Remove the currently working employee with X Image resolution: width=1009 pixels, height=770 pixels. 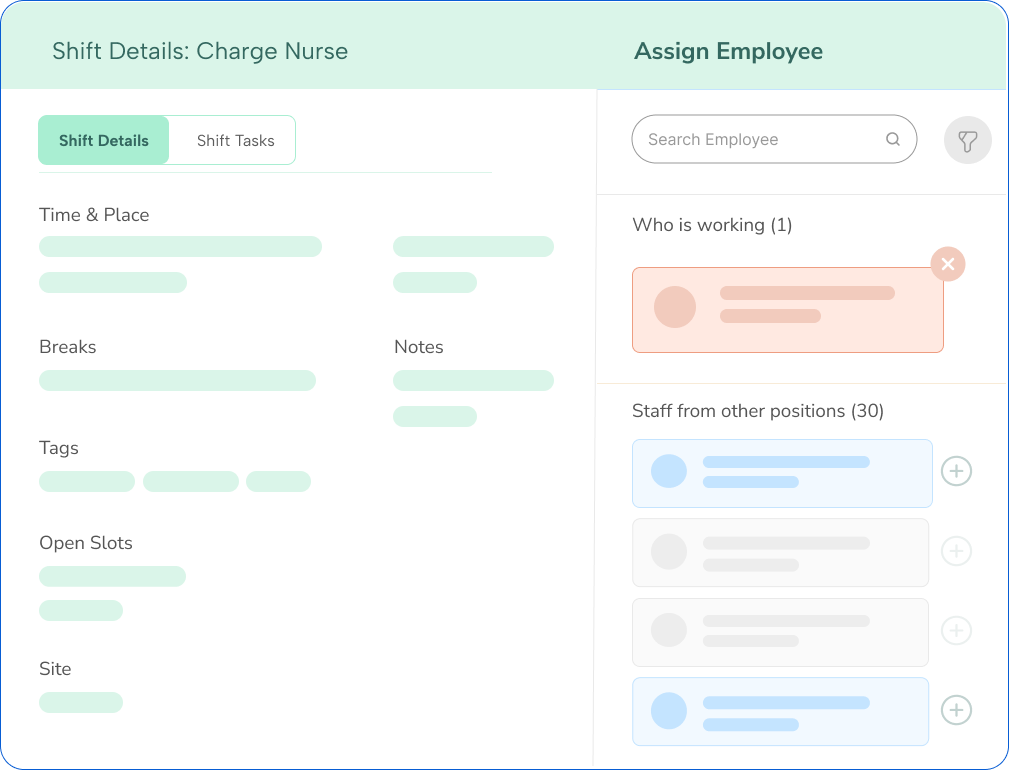(947, 264)
